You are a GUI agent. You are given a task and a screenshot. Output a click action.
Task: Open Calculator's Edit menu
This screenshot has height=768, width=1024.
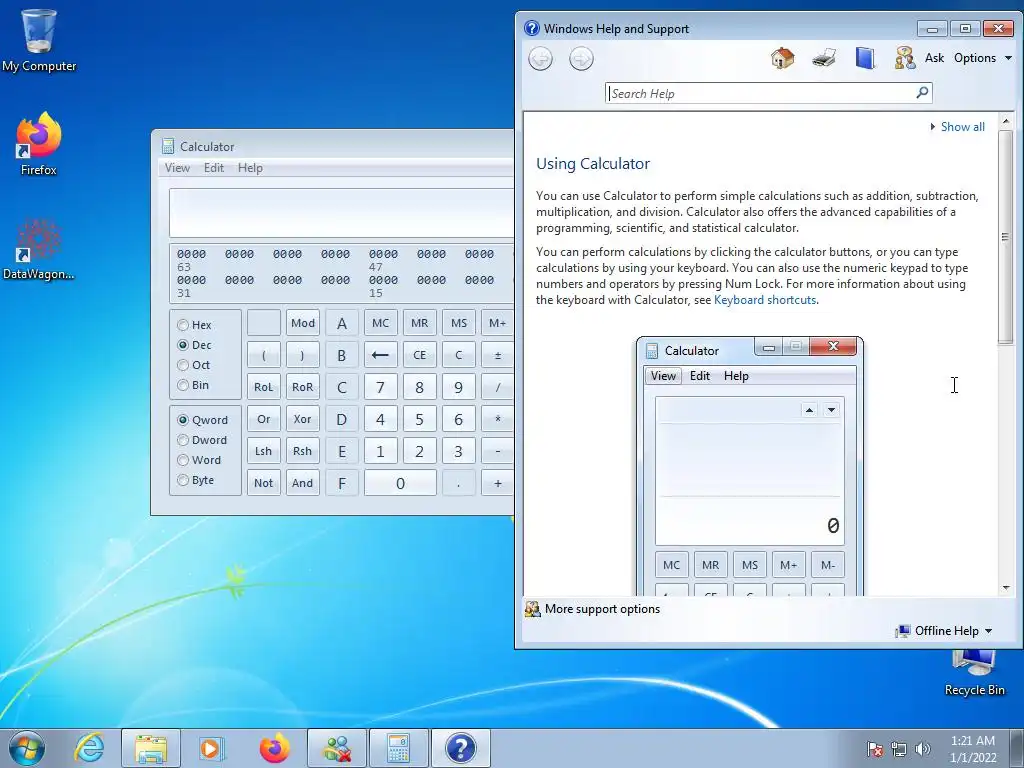(x=214, y=168)
